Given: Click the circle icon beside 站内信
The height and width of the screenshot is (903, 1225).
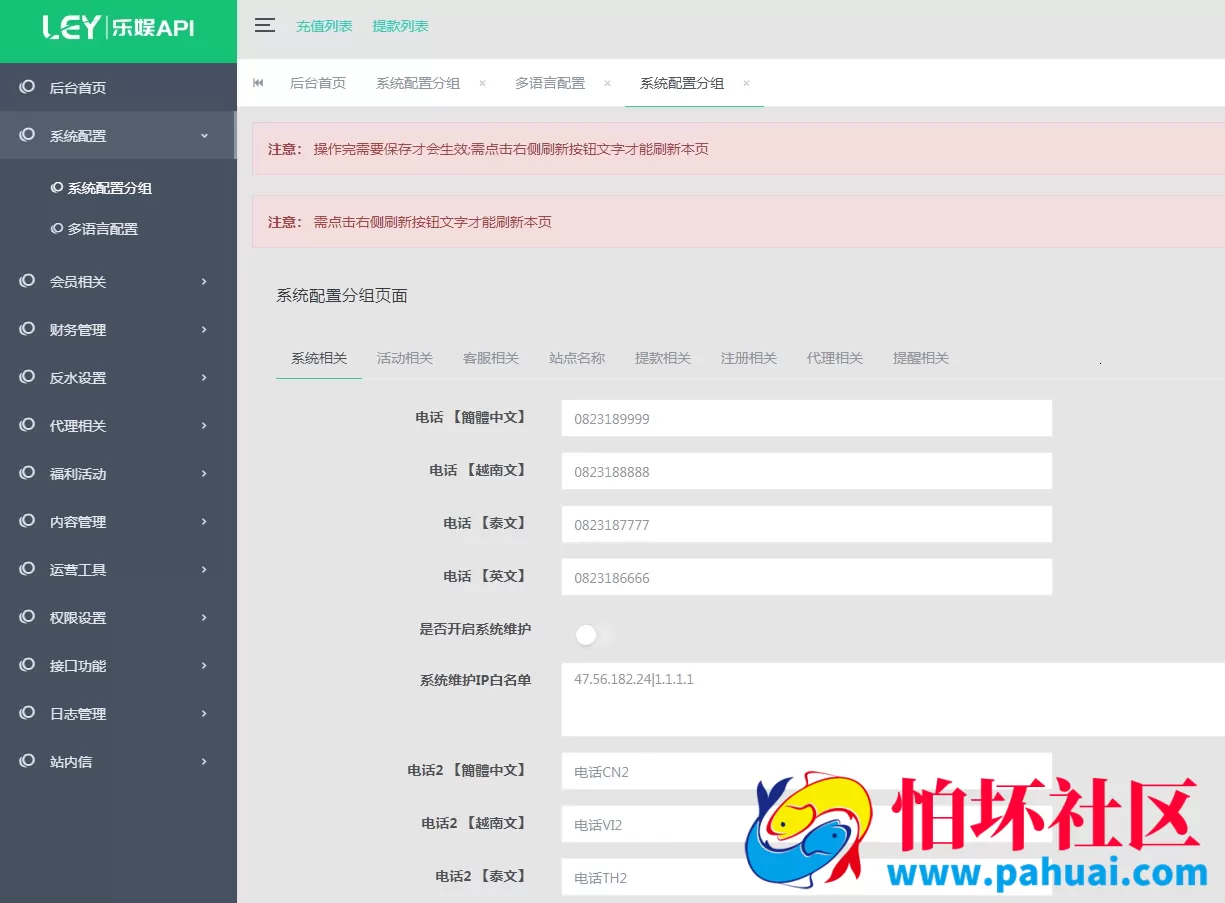Looking at the screenshot, I should point(27,761).
